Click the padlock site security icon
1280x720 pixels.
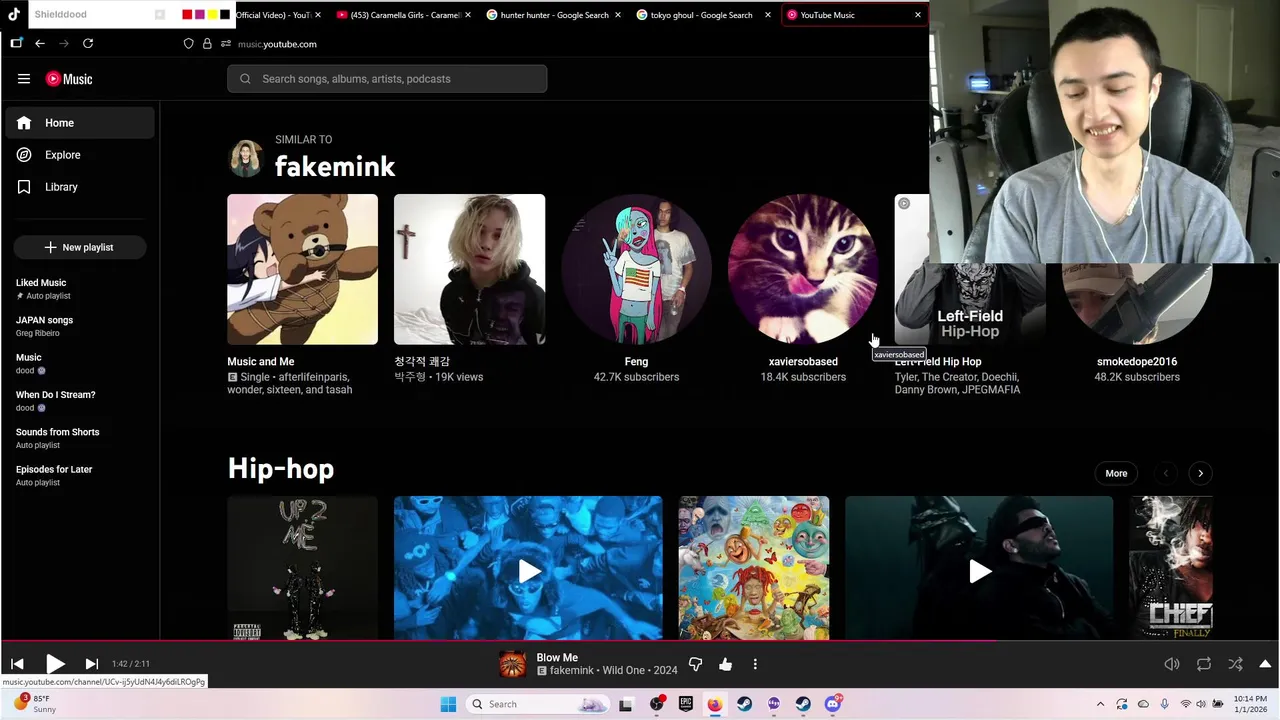coord(207,44)
